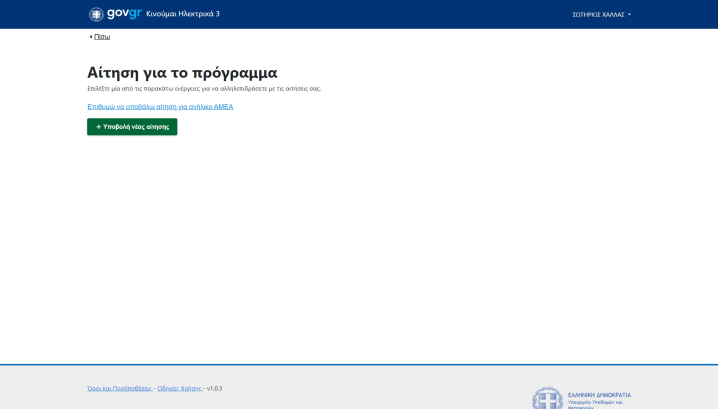The width and height of the screenshot is (718, 409).
Task: Open the Οδηγίες Χρήσης link
Action: pyautogui.click(x=179, y=388)
